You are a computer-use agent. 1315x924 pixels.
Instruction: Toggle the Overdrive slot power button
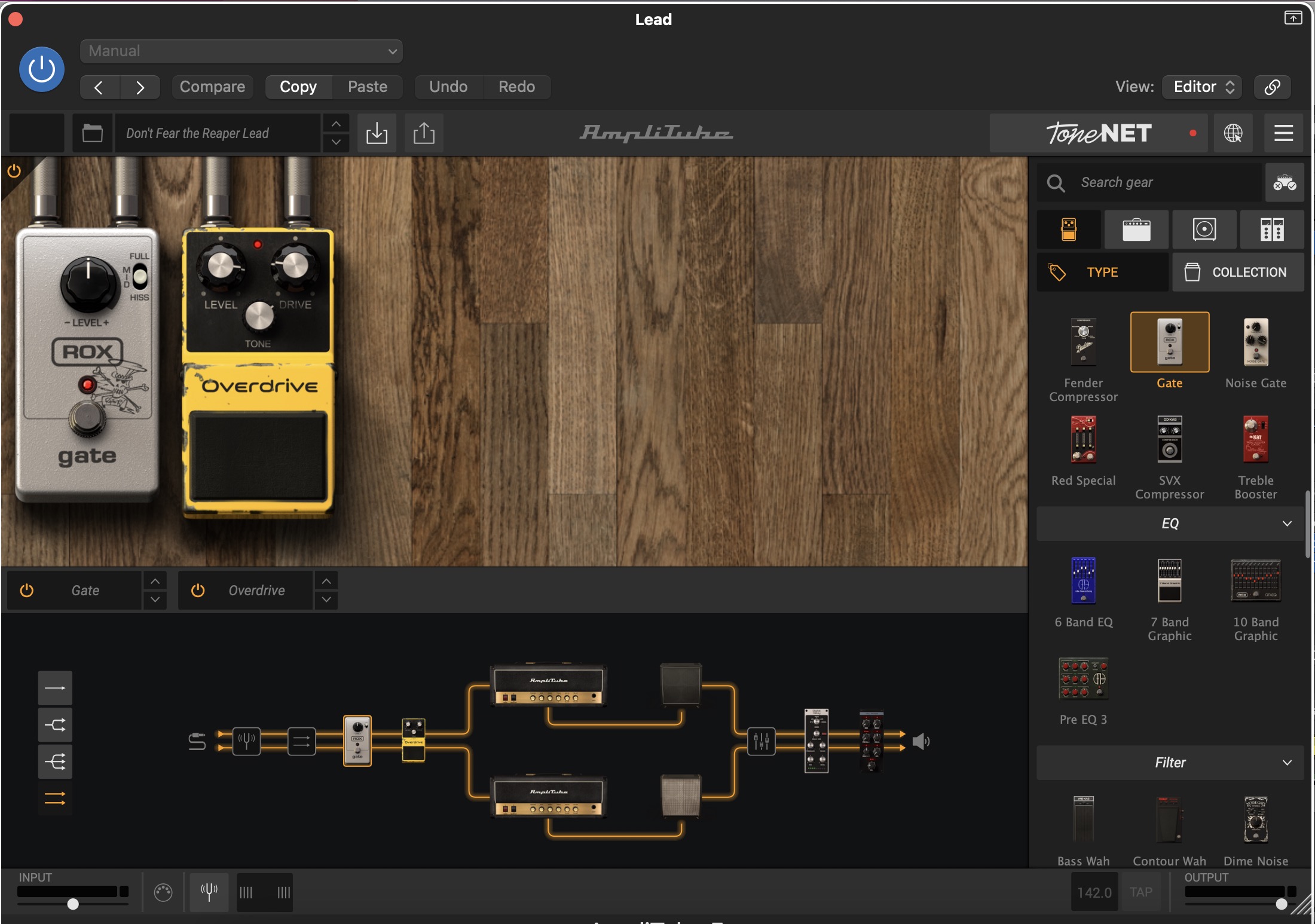click(x=198, y=590)
